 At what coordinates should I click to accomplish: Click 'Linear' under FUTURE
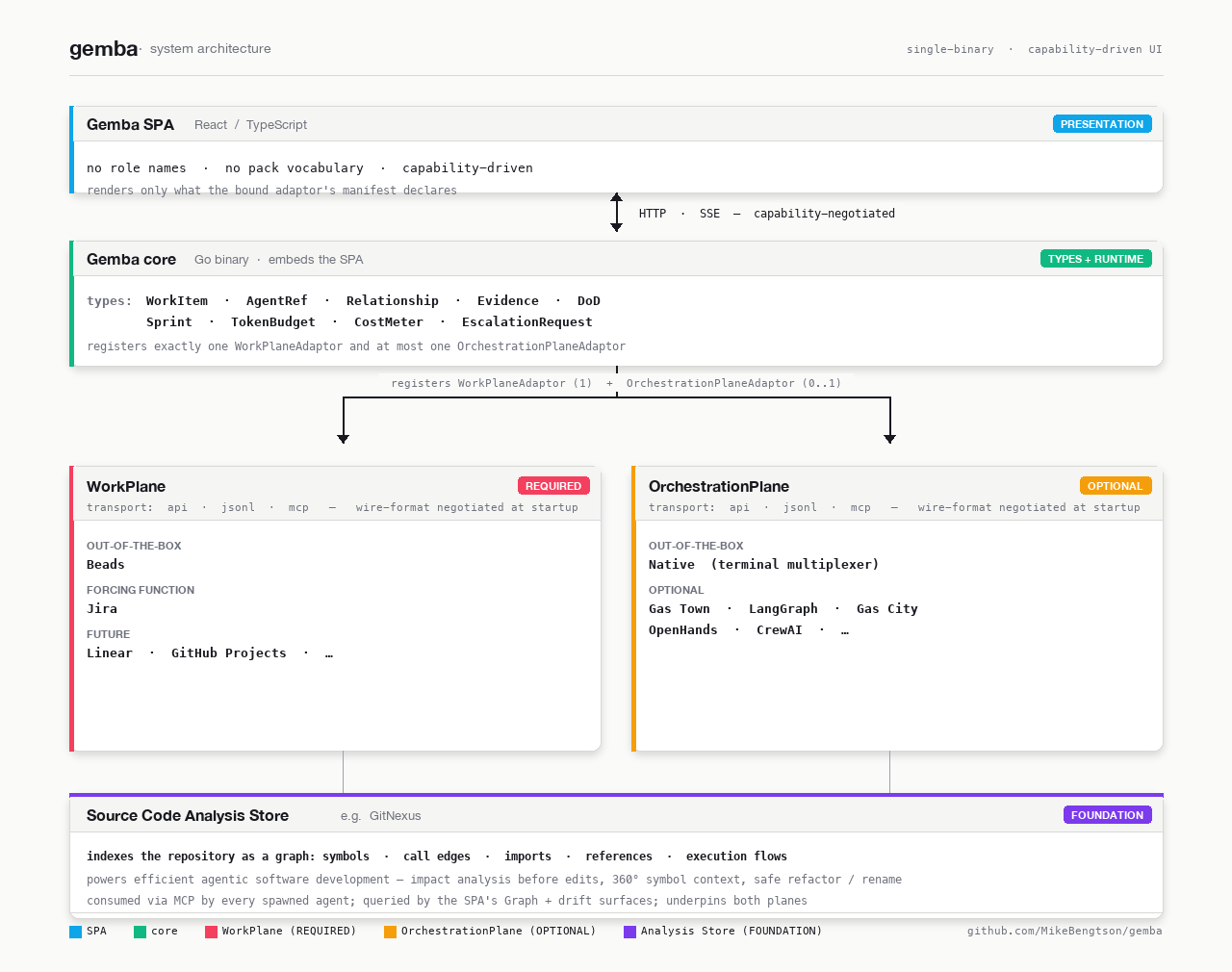[110, 652]
